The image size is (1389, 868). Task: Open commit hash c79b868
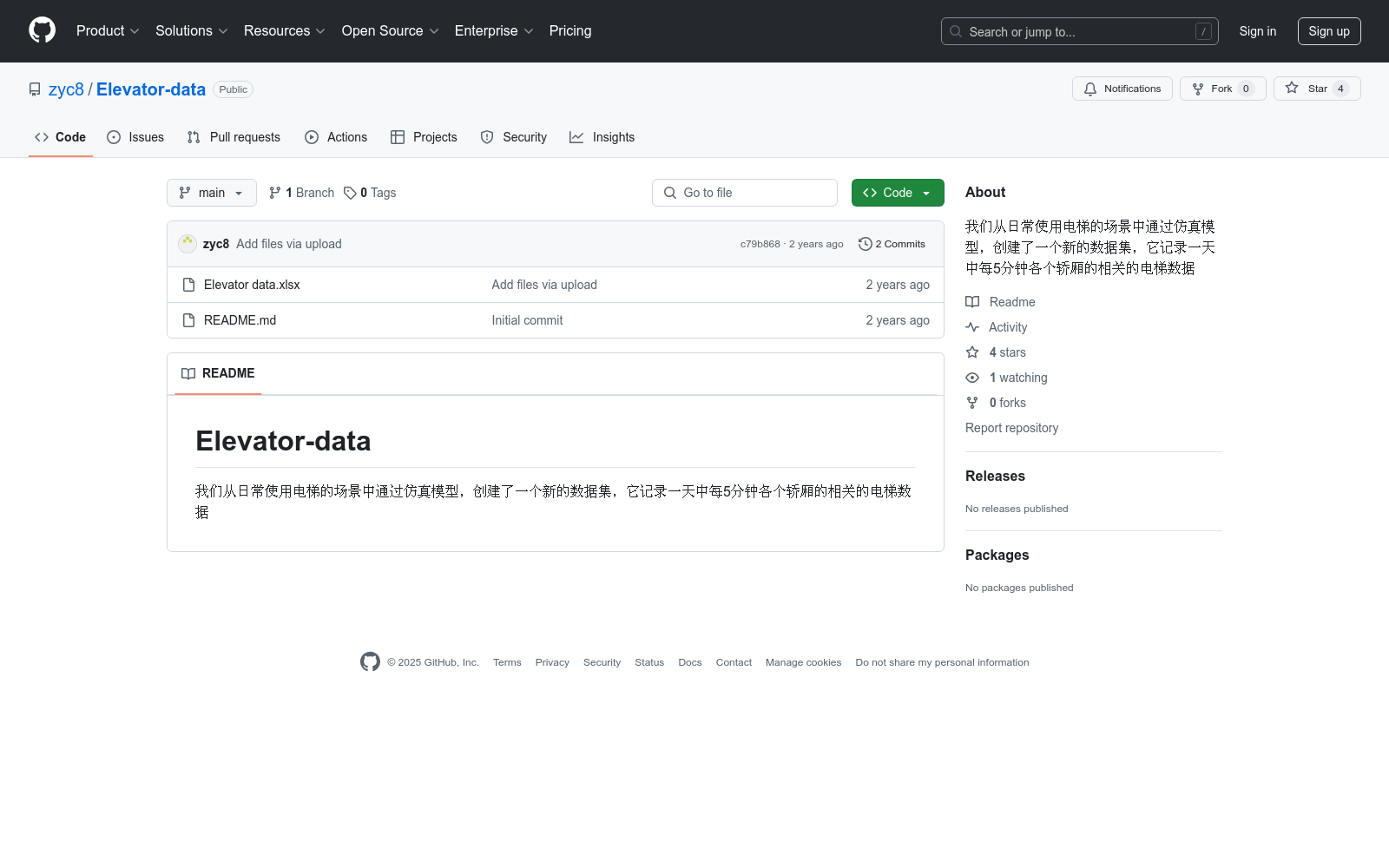(760, 244)
